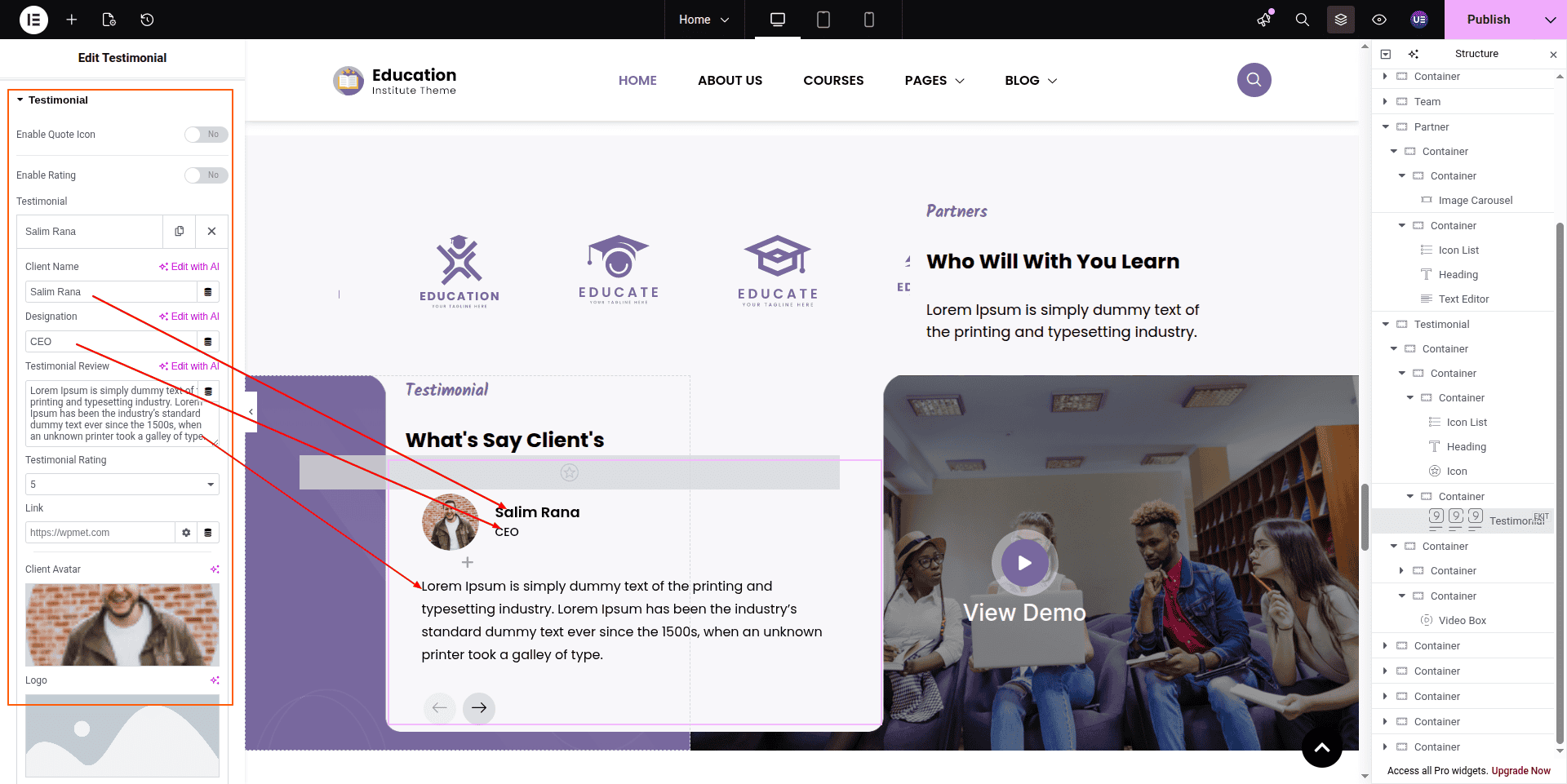Open Publish options dropdown arrow
This screenshot has width=1567, height=784.
click(1550, 20)
